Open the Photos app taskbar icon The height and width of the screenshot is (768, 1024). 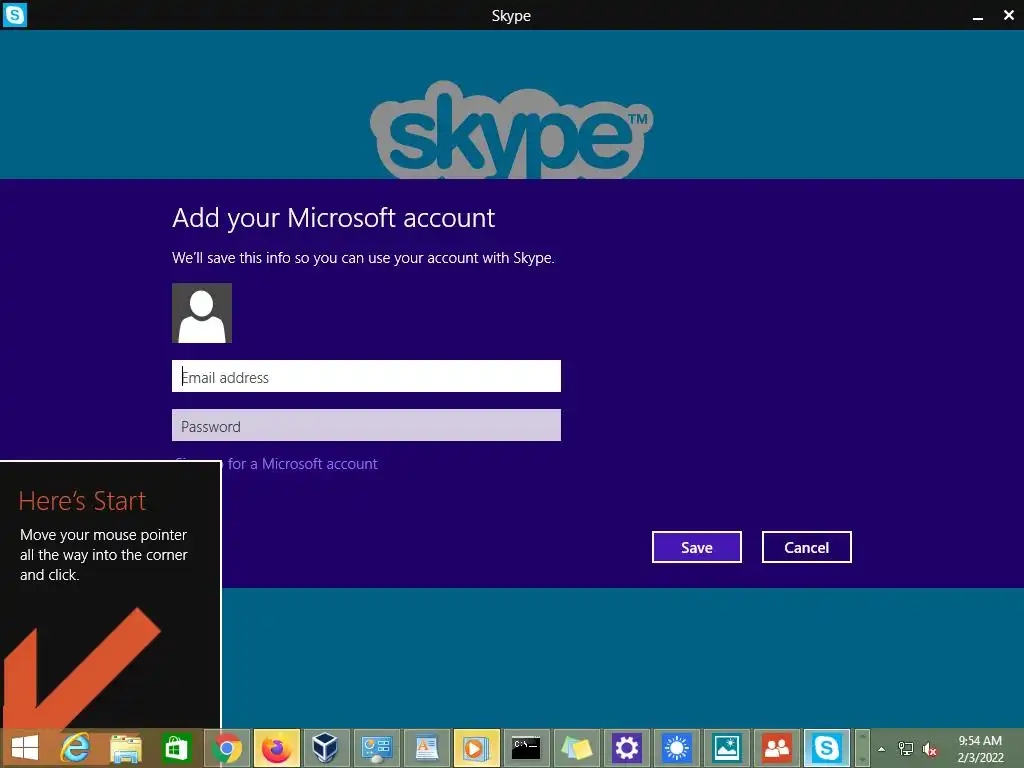[x=727, y=748]
